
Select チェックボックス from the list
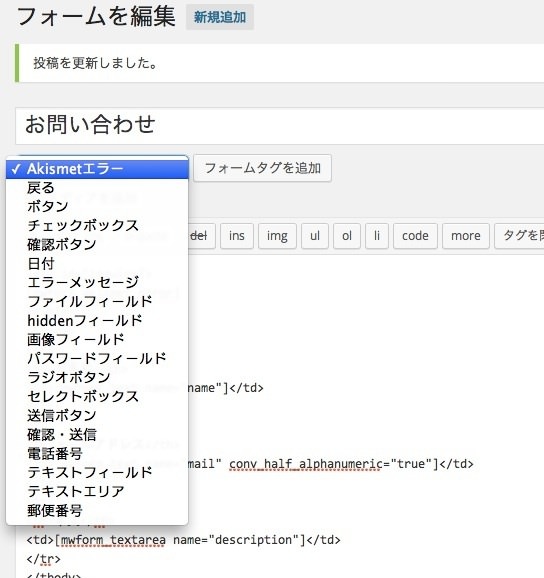pyautogui.click(x=97, y=226)
